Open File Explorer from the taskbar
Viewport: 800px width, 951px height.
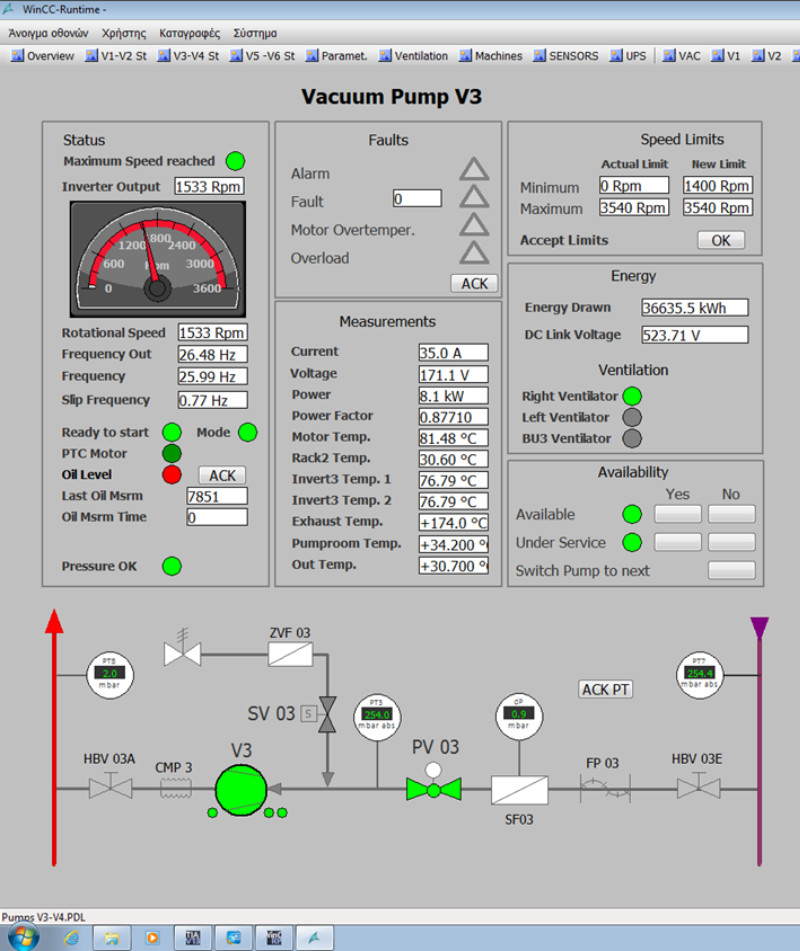click(x=112, y=938)
